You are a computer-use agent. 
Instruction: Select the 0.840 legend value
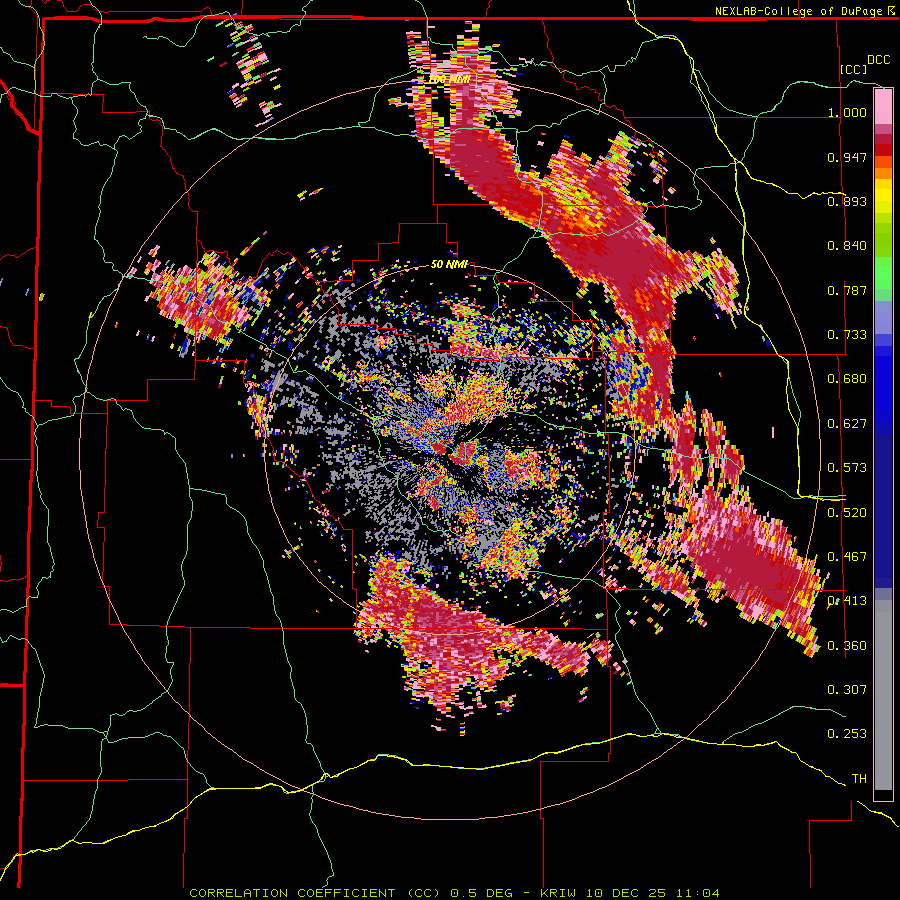point(847,246)
